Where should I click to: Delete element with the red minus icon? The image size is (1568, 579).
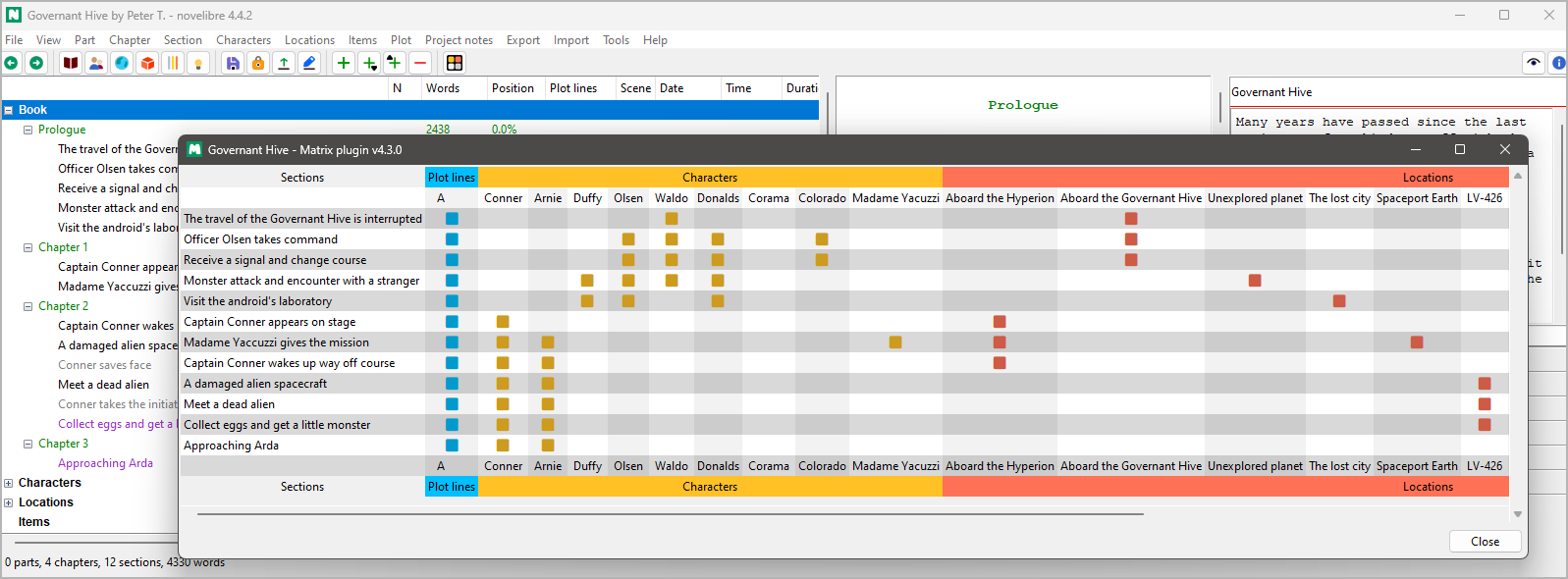pos(420,63)
